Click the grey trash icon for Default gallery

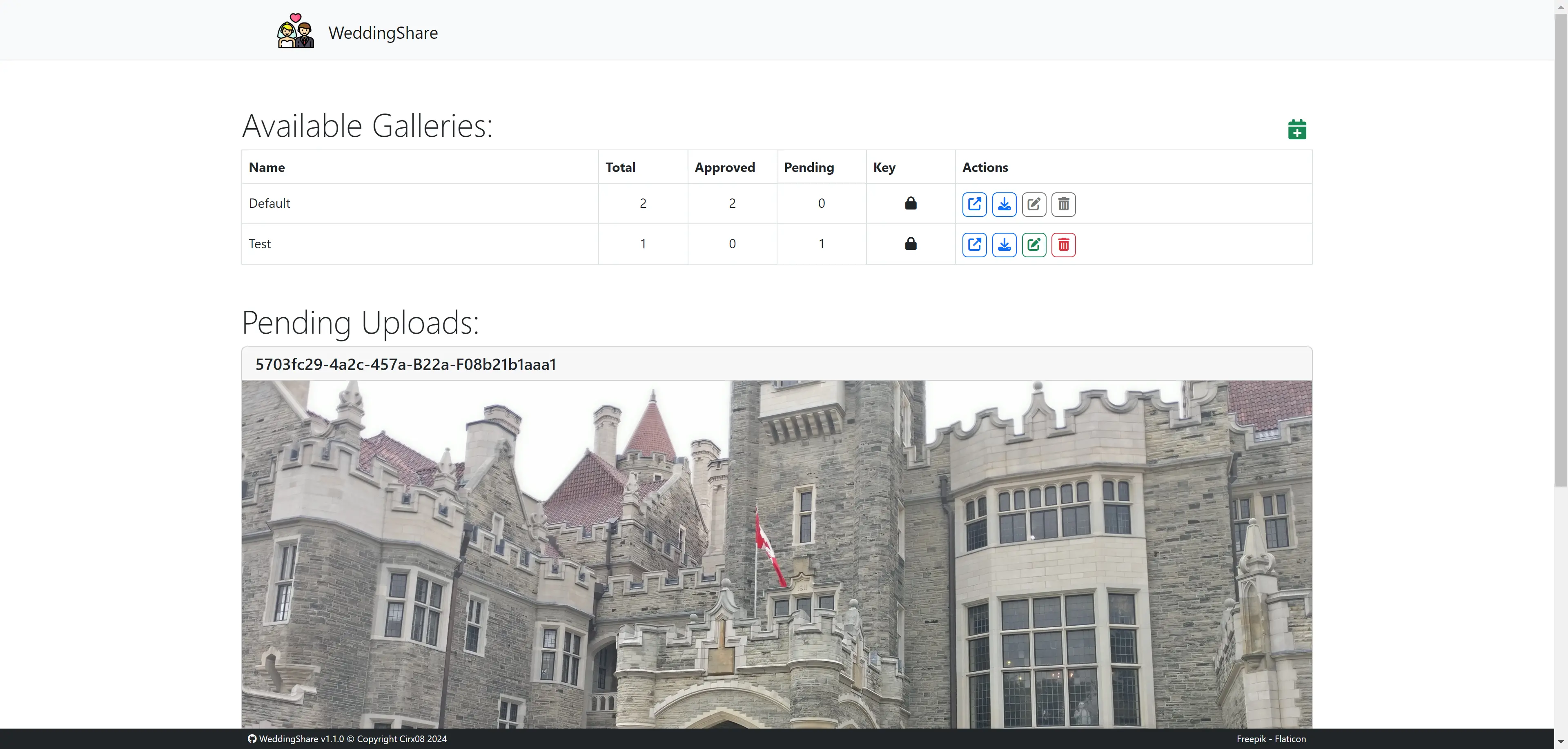[1063, 204]
